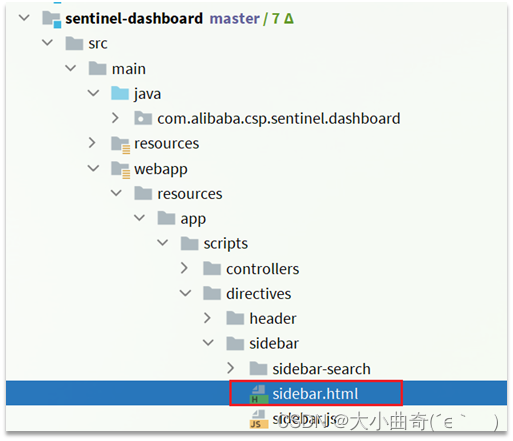Collapse the directives folder chevron
Screen dimensions: 513x441
click(185, 293)
